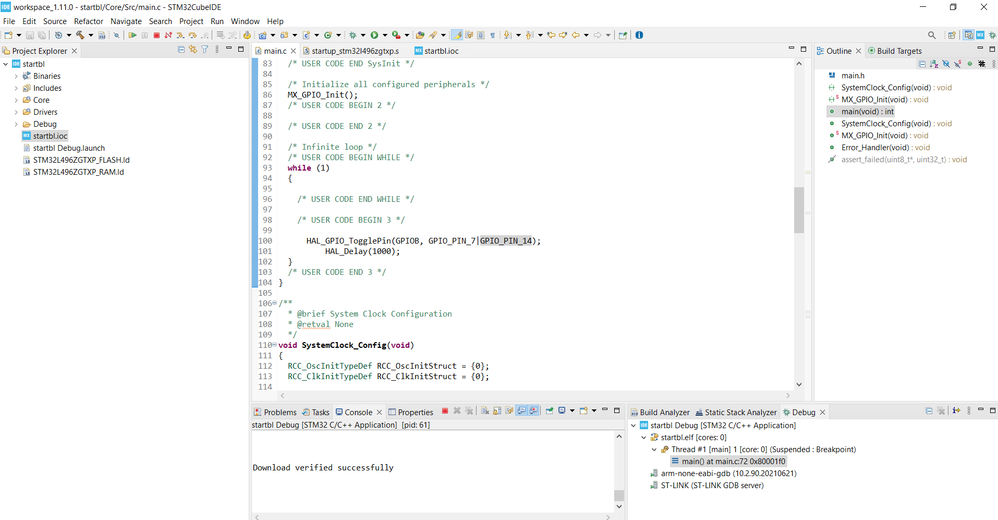Click the Resume debug icon in toolbar

point(132,35)
